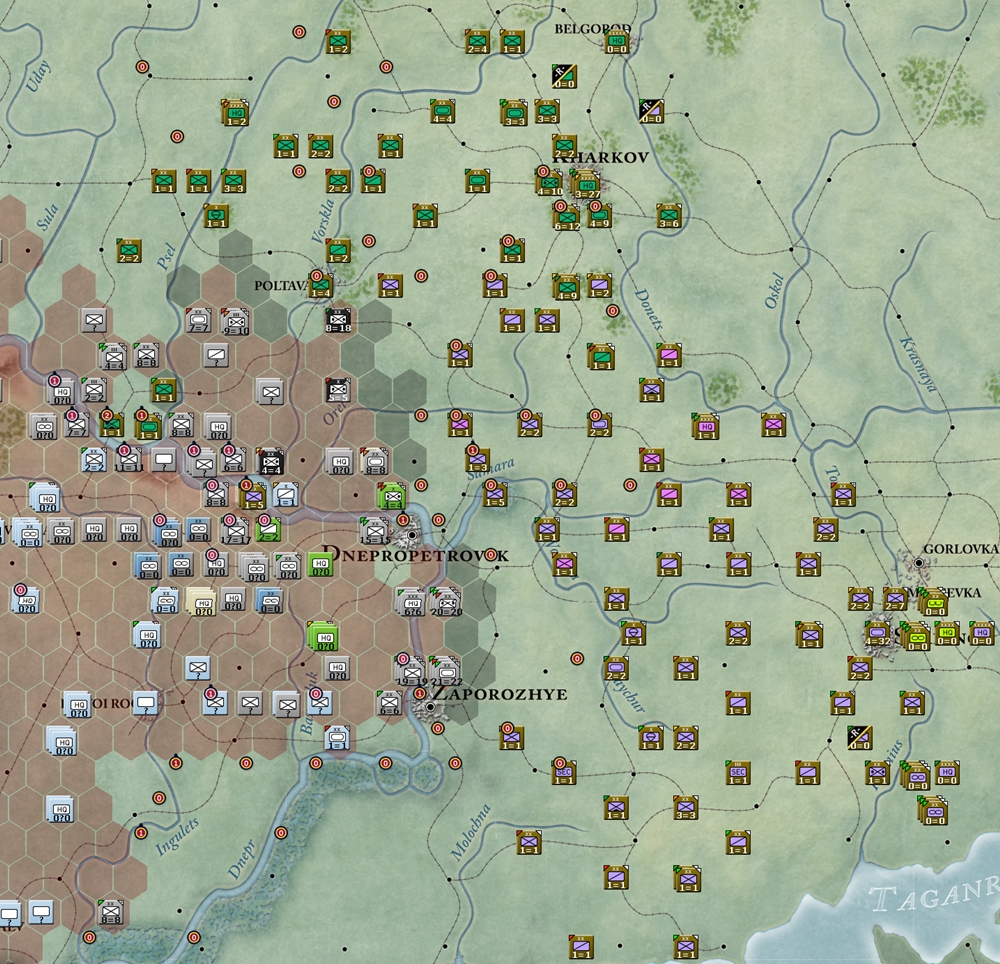The width and height of the screenshot is (1000, 964).
Task: Select the yellow-green mechanized stack near Makeevka
Action: point(934,601)
